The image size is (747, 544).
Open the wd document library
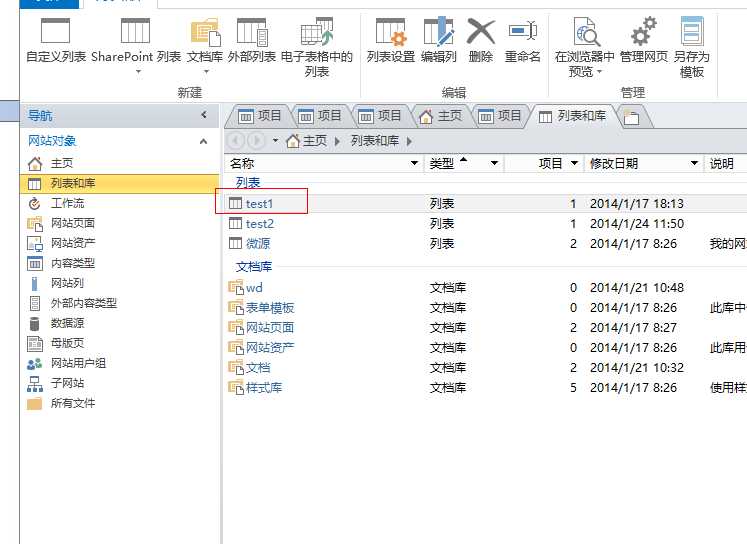click(254, 288)
